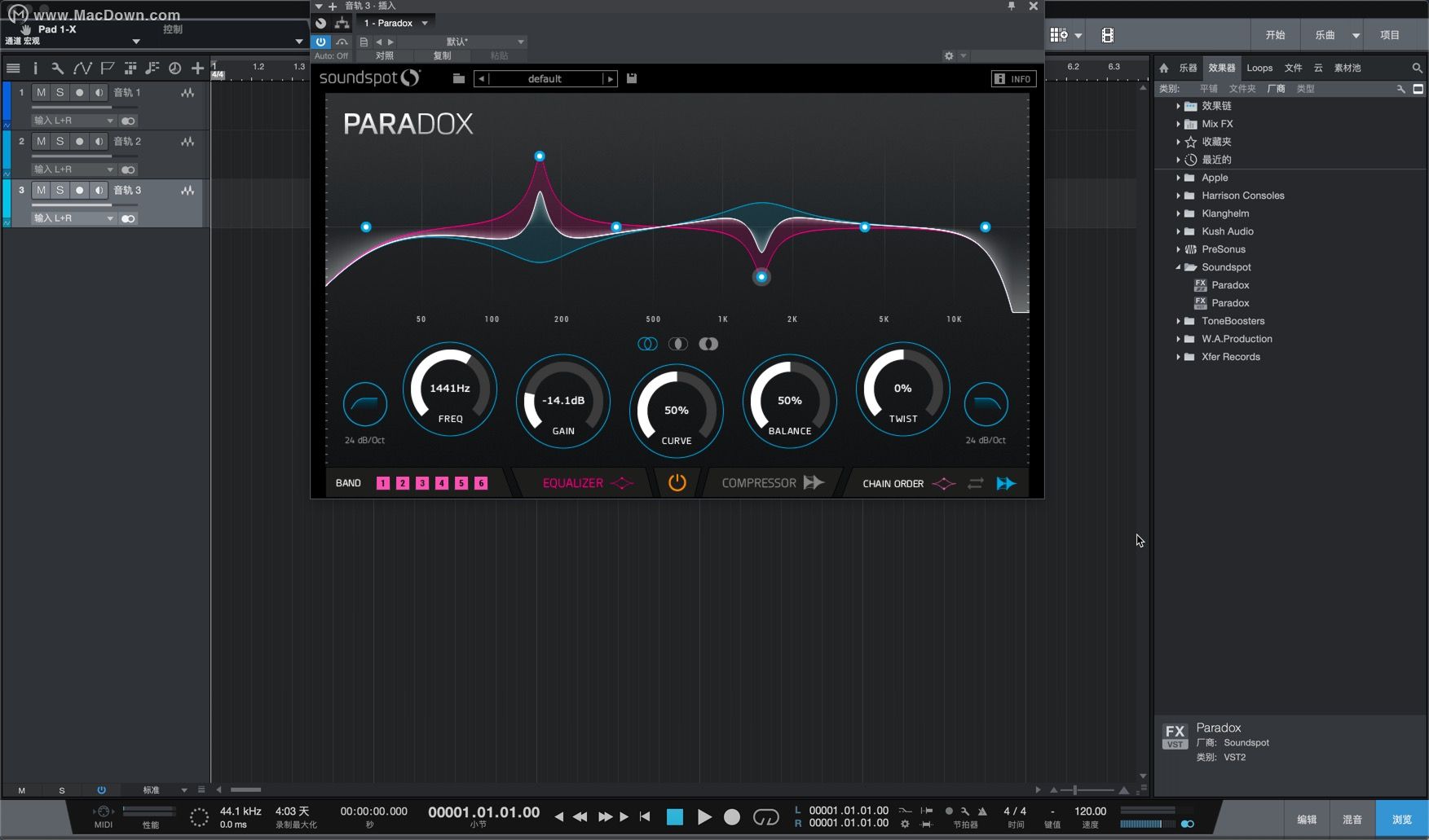This screenshot has width=1429, height=840.
Task: Open the 混音 mix view
Action: click(x=1352, y=820)
